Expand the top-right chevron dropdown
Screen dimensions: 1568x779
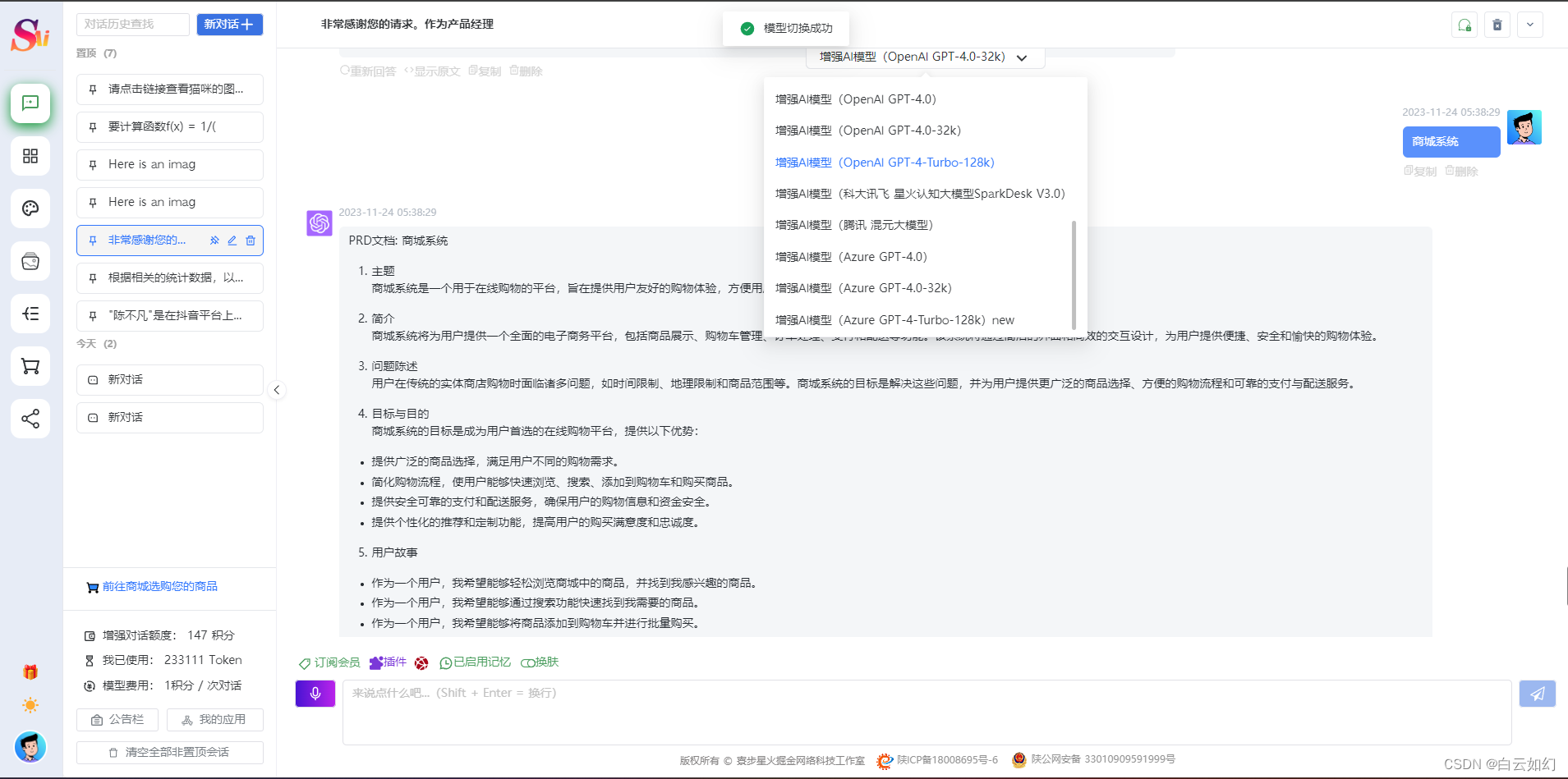tap(1530, 25)
